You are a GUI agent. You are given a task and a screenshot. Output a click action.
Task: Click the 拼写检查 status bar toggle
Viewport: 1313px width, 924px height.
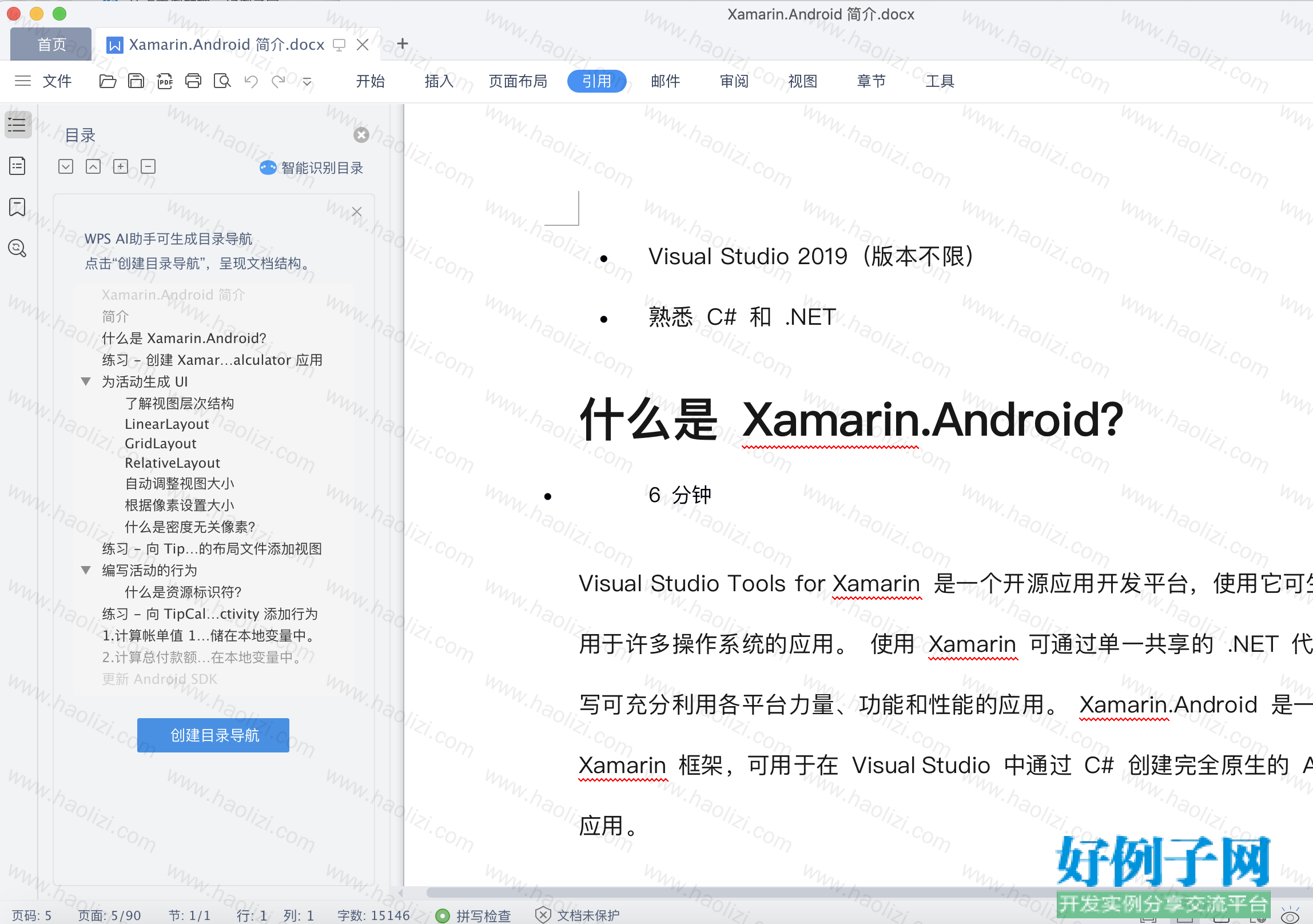click(x=473, y=915)
